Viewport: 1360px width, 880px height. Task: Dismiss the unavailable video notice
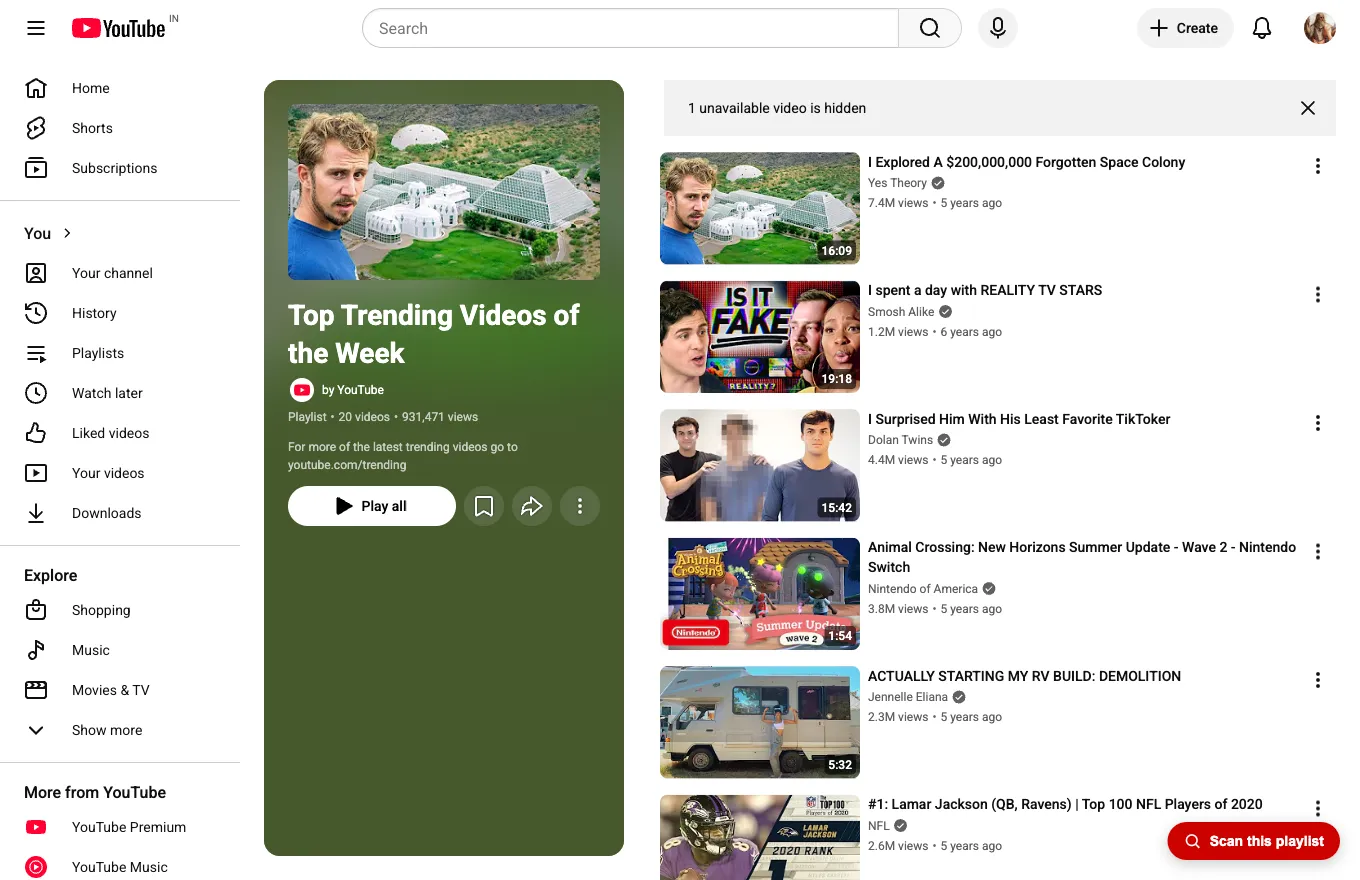coord(1308,108)
